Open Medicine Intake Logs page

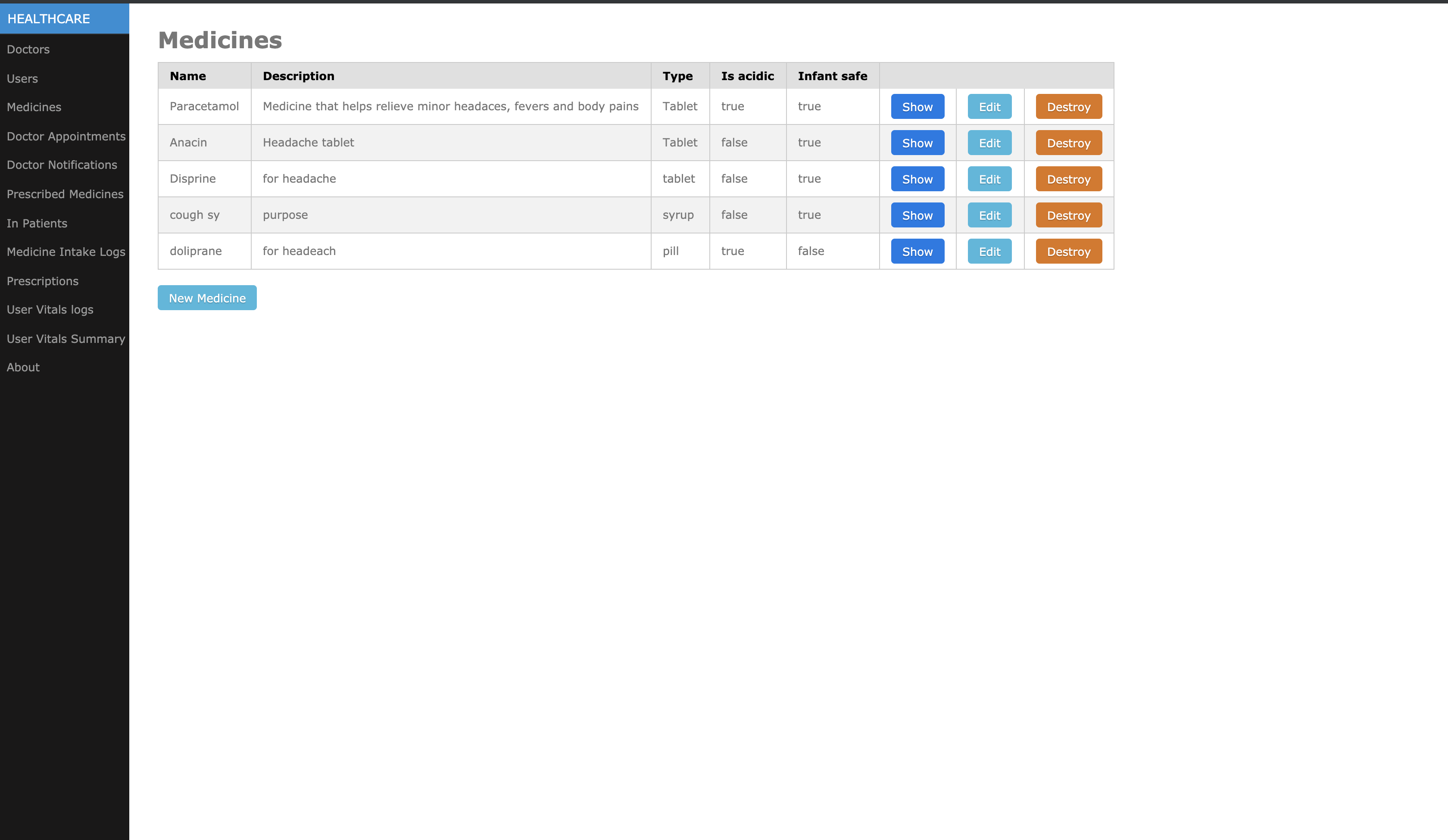click(66, 252)
